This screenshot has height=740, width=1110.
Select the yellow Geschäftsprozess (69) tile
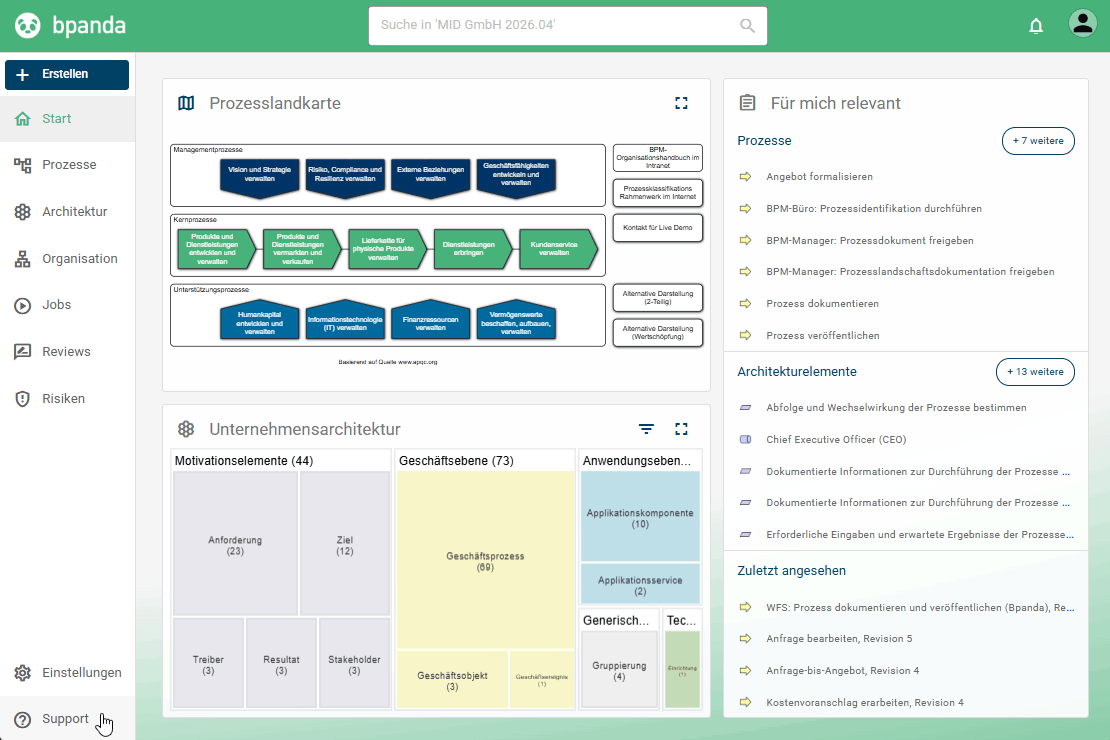[x=486, y=560]
